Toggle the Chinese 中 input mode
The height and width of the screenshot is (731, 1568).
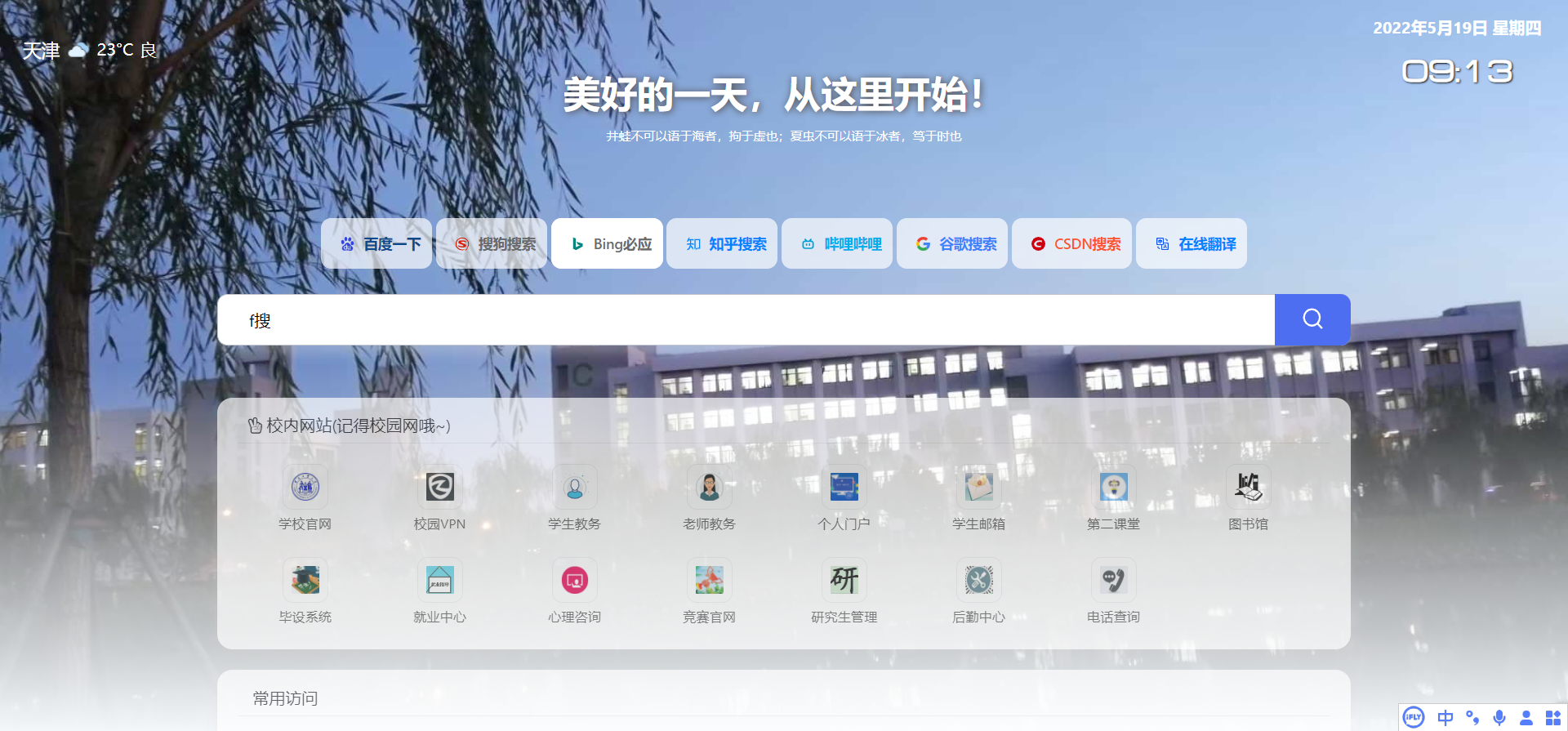1445,718
